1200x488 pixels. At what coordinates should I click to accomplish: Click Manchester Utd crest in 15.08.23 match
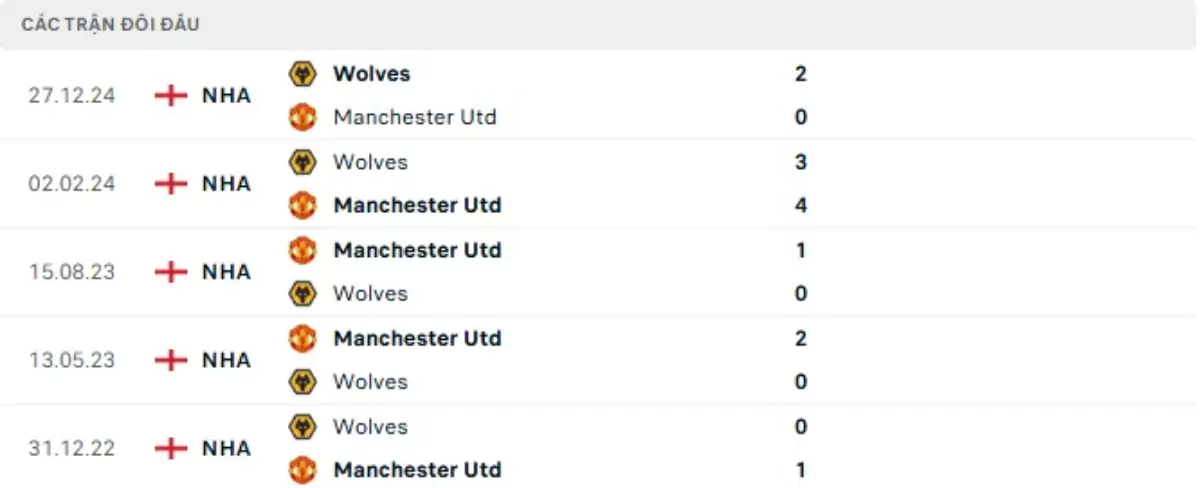click(x=302, y=250)
